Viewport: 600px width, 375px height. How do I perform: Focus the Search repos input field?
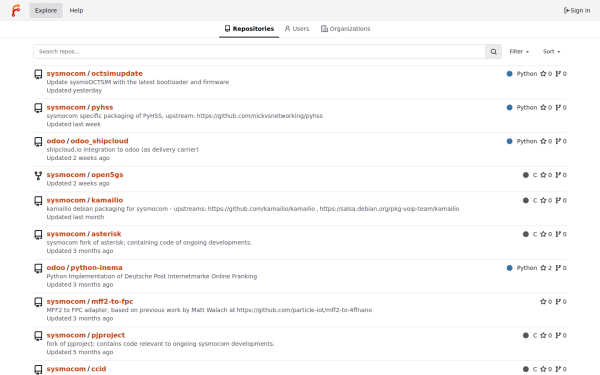[x=259, y=52]
